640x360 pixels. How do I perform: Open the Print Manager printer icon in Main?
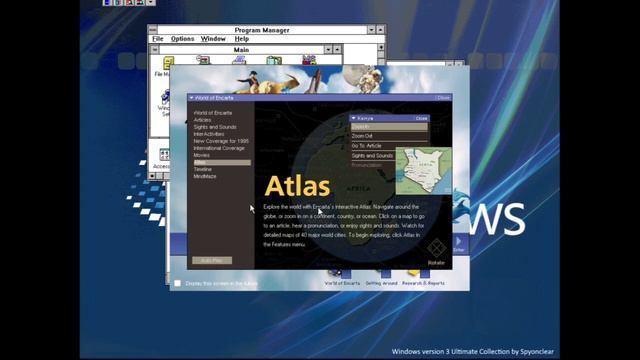[x=239, y=61]
